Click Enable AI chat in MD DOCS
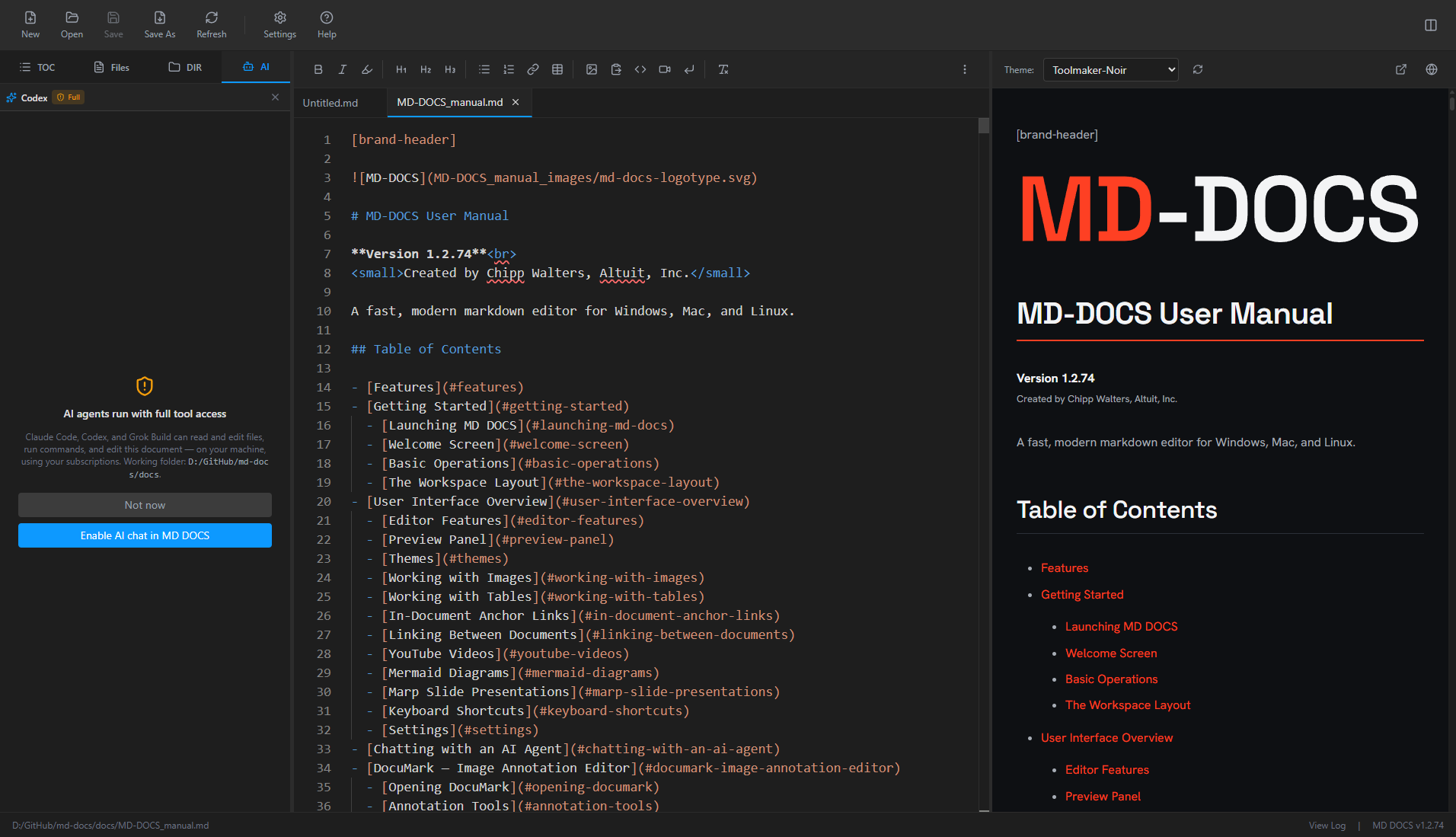This screenshot has width=1456, height=837. tap(145, 535)
